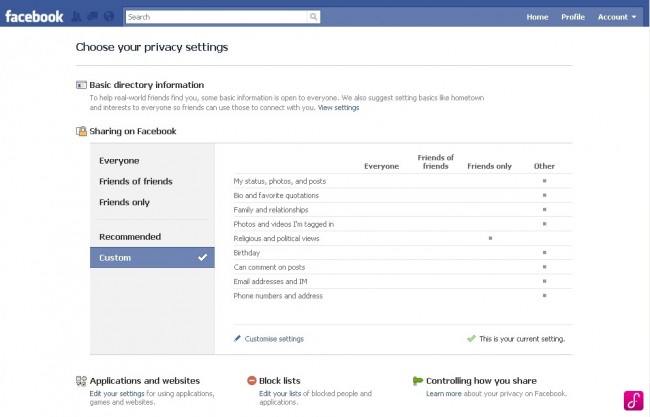Viewport: 650px width, 417px height.
Task: Click 'Email addresses and IM' row
Action: pyautogui.click(x=403, y=281)
